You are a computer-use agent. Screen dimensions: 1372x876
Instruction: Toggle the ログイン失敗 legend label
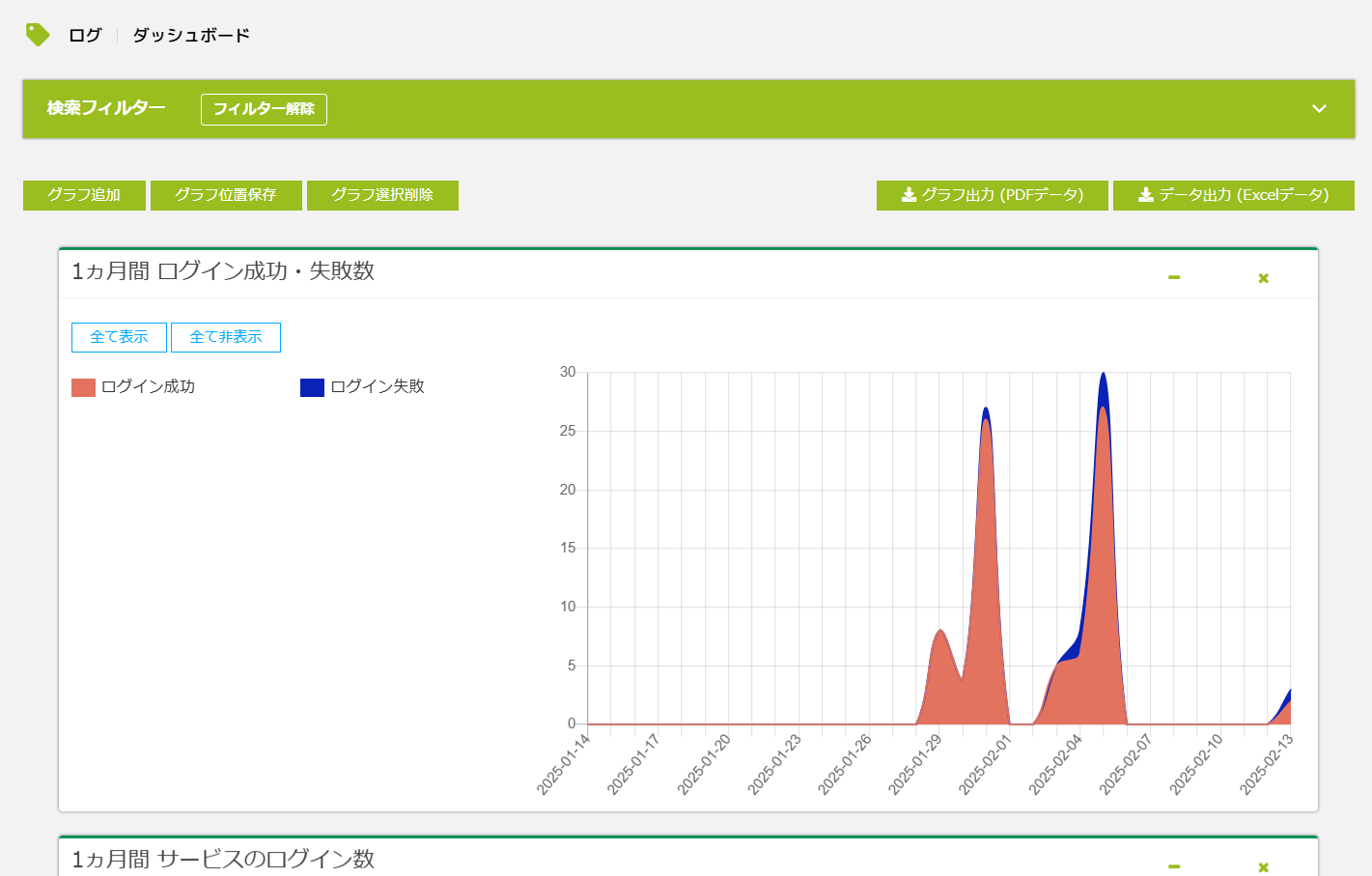(x=378, y=386)
